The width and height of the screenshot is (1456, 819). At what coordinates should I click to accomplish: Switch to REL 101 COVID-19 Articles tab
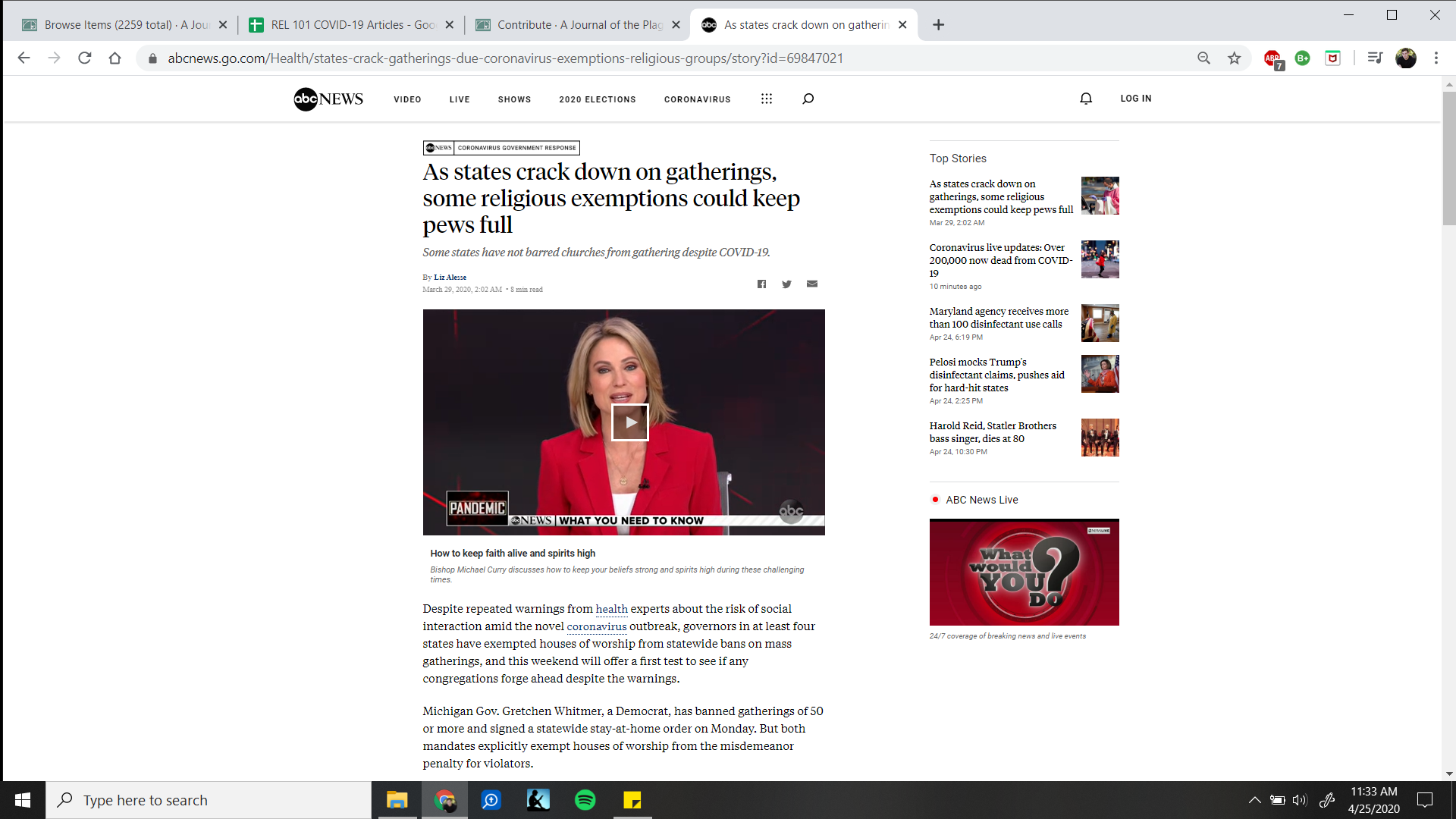351,25
